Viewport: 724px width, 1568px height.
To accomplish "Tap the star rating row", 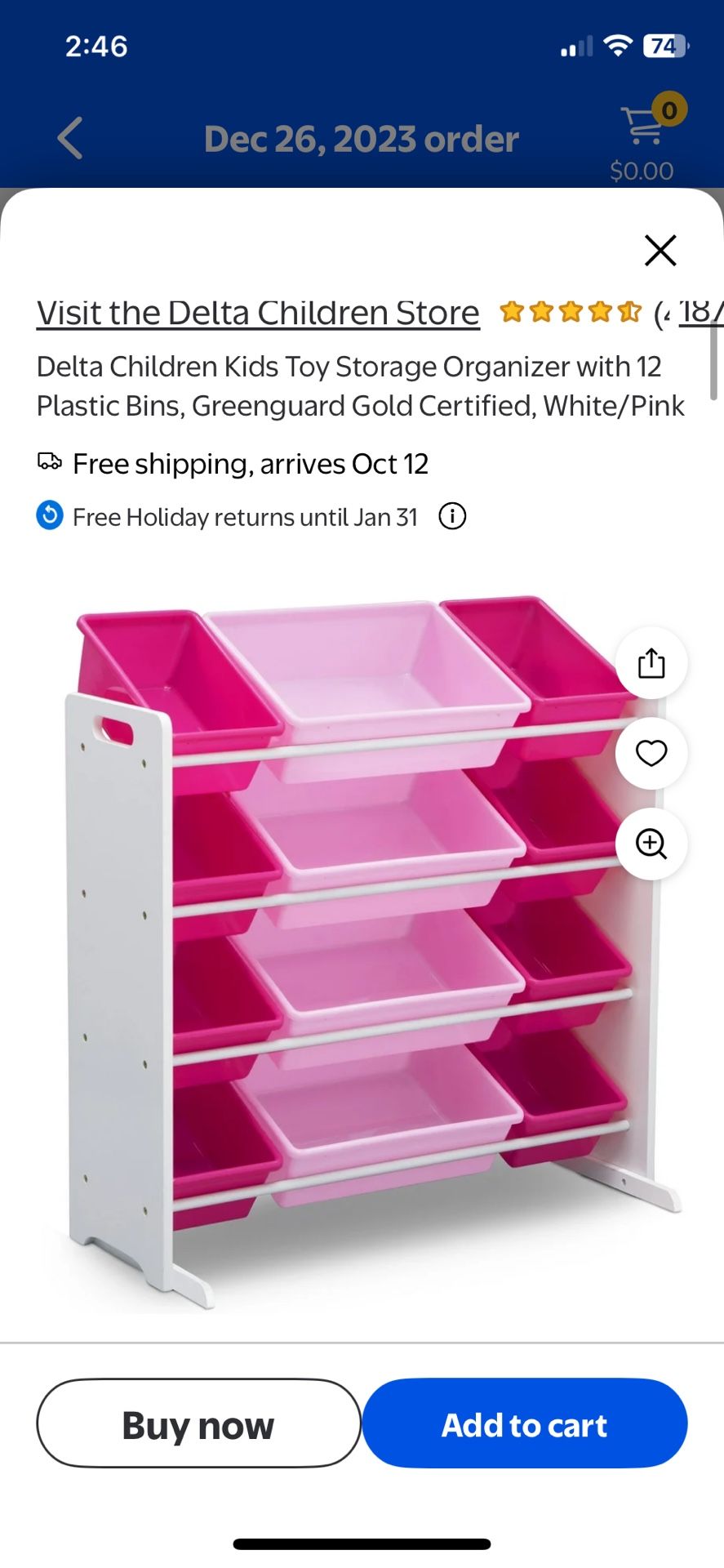I will pyautogui.click(x=571, y=311).
